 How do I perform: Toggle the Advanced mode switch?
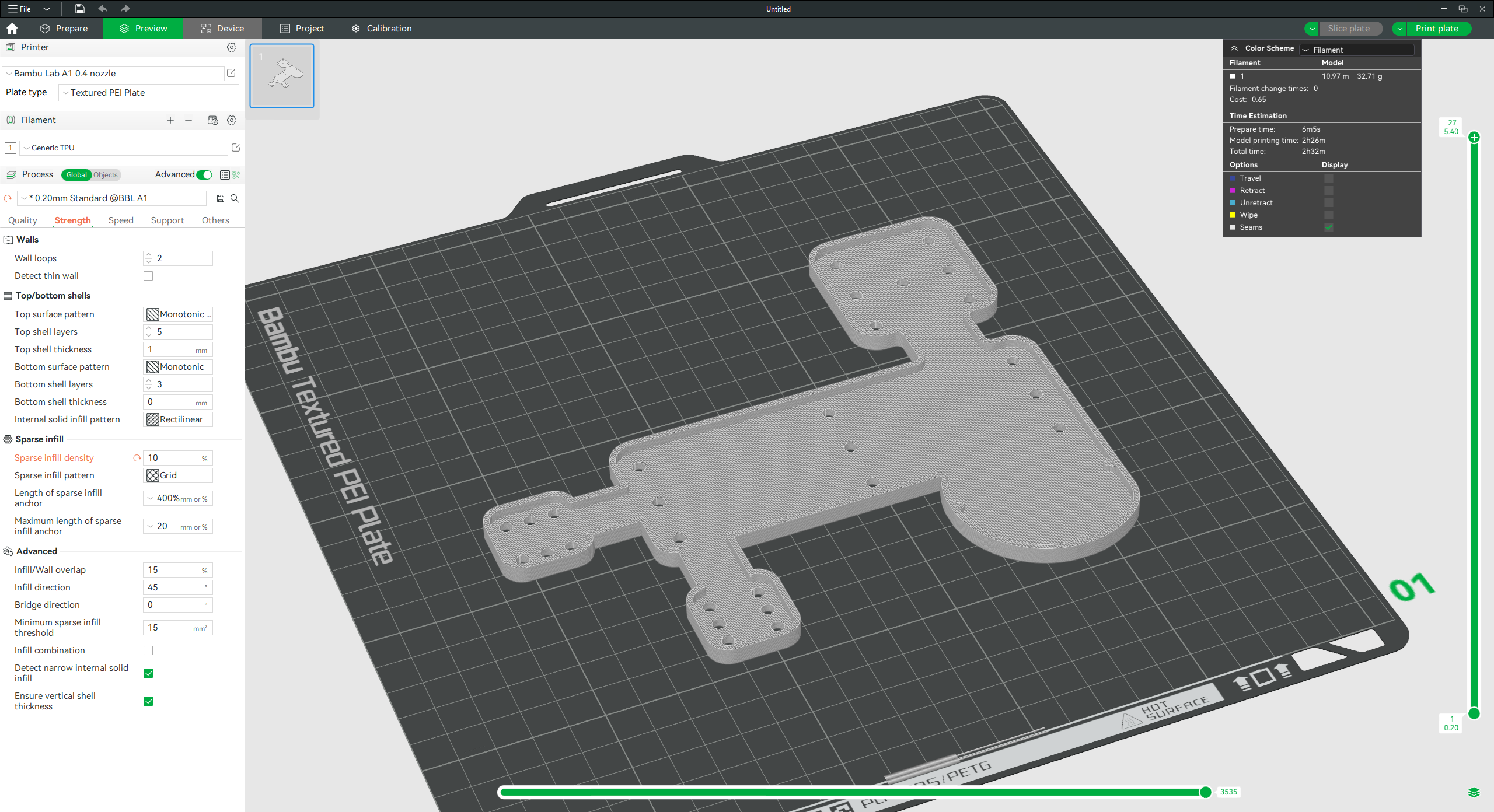click(x=204, y=174)
